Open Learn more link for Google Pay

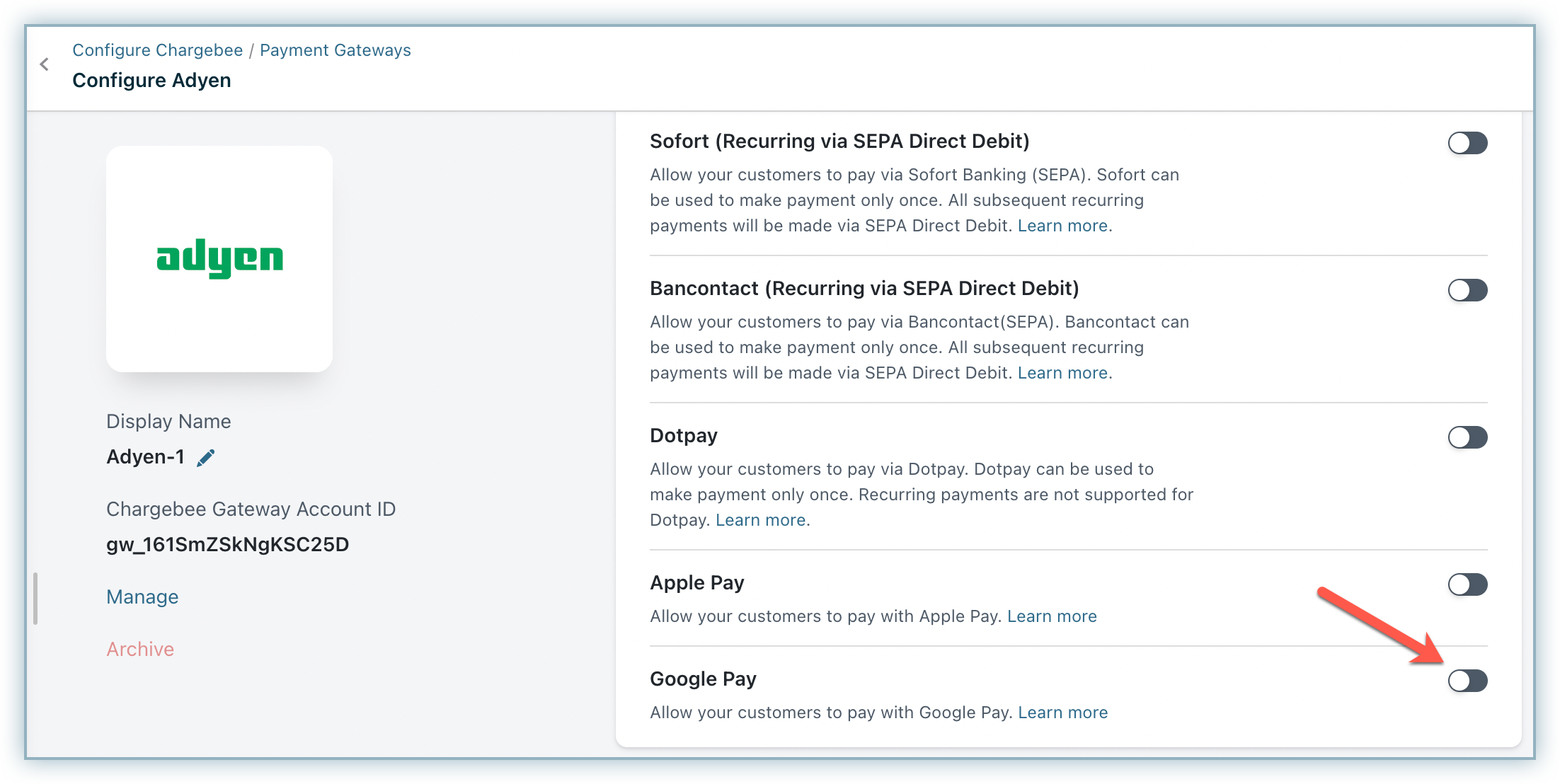coord(1062,713)
